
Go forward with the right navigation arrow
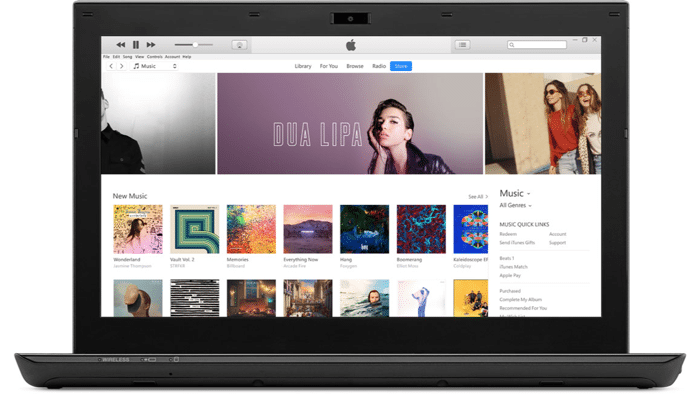121,66
